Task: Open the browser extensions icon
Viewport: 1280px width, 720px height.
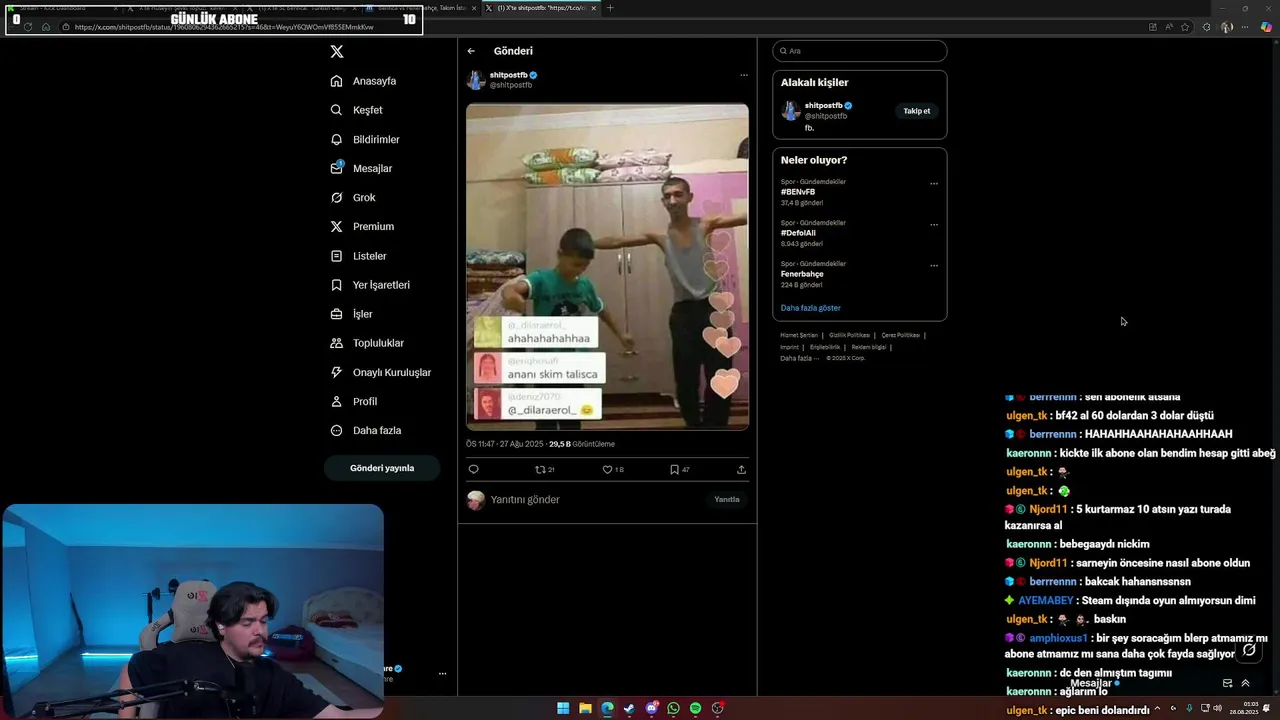Action: [x=1206, y=27]
